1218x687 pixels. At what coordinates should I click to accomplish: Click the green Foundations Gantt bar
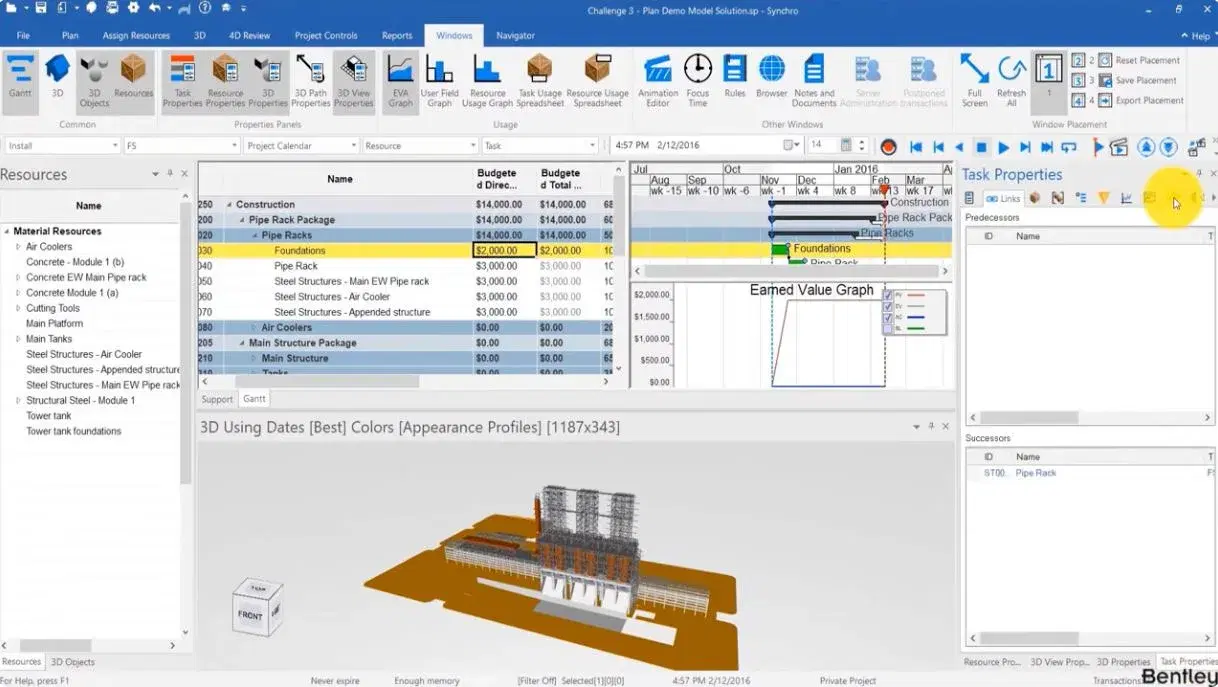pyautogui.click(x=780, y=249)
